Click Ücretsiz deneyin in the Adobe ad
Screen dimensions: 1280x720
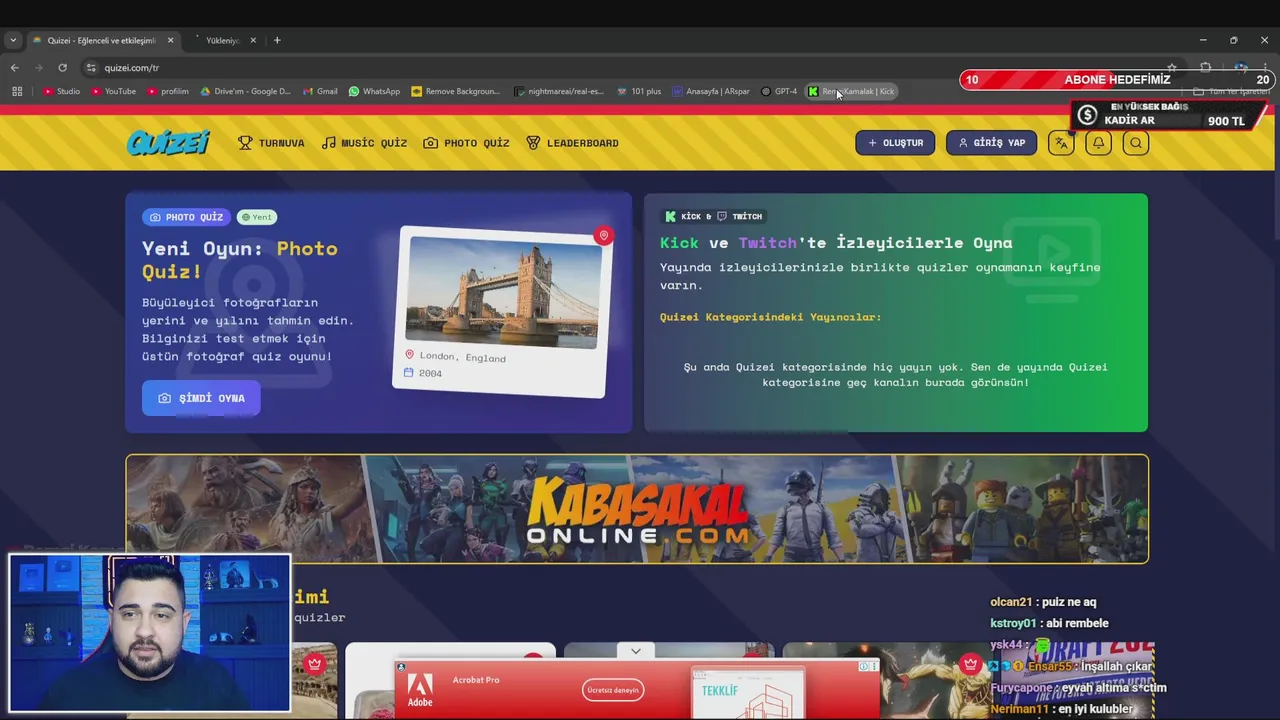pos(613,690)
